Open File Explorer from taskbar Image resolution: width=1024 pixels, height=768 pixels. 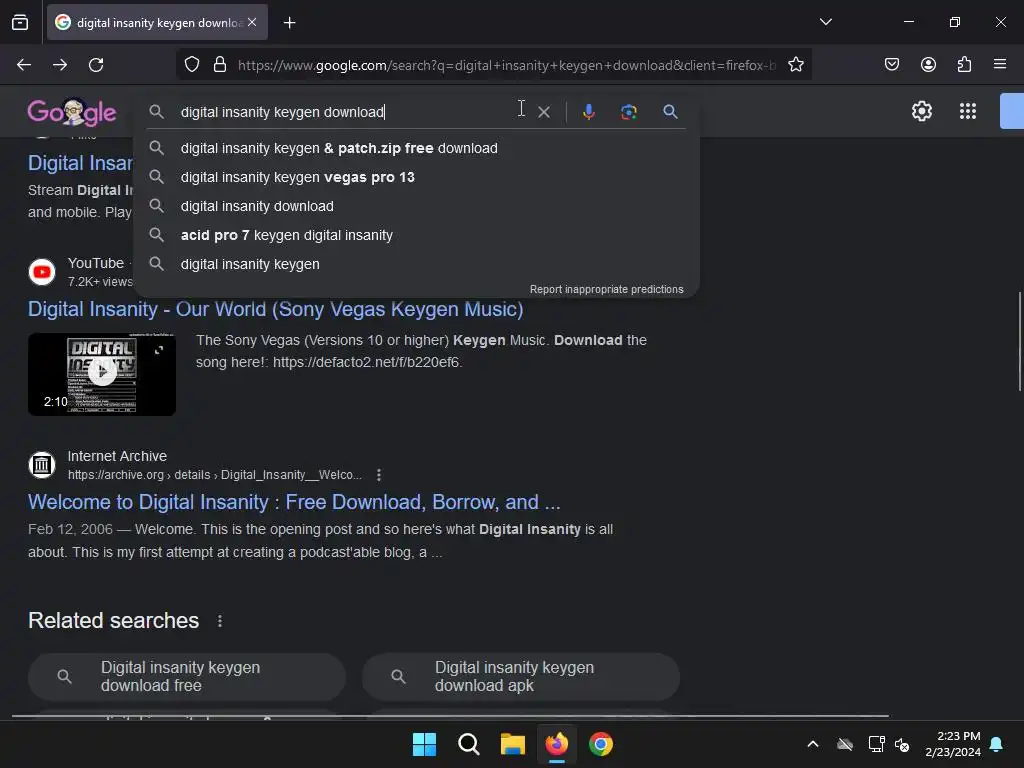click(513, 744)
